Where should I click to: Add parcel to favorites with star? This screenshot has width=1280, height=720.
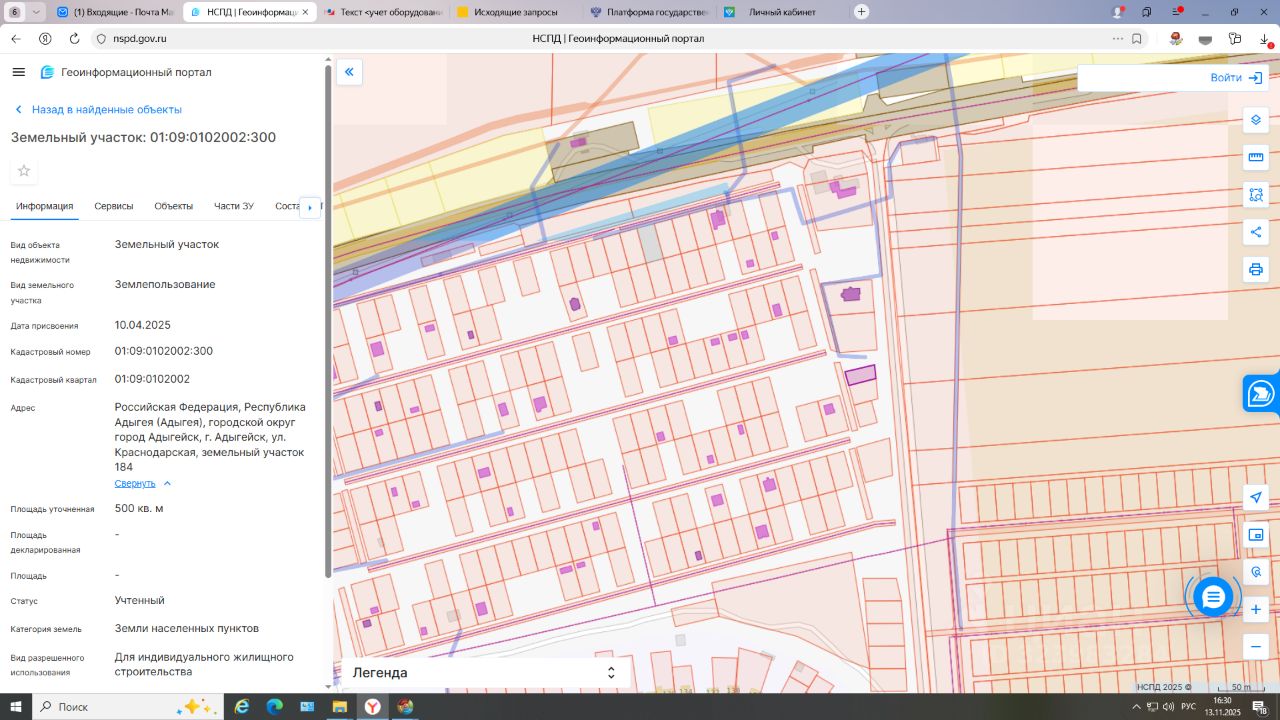24,171
